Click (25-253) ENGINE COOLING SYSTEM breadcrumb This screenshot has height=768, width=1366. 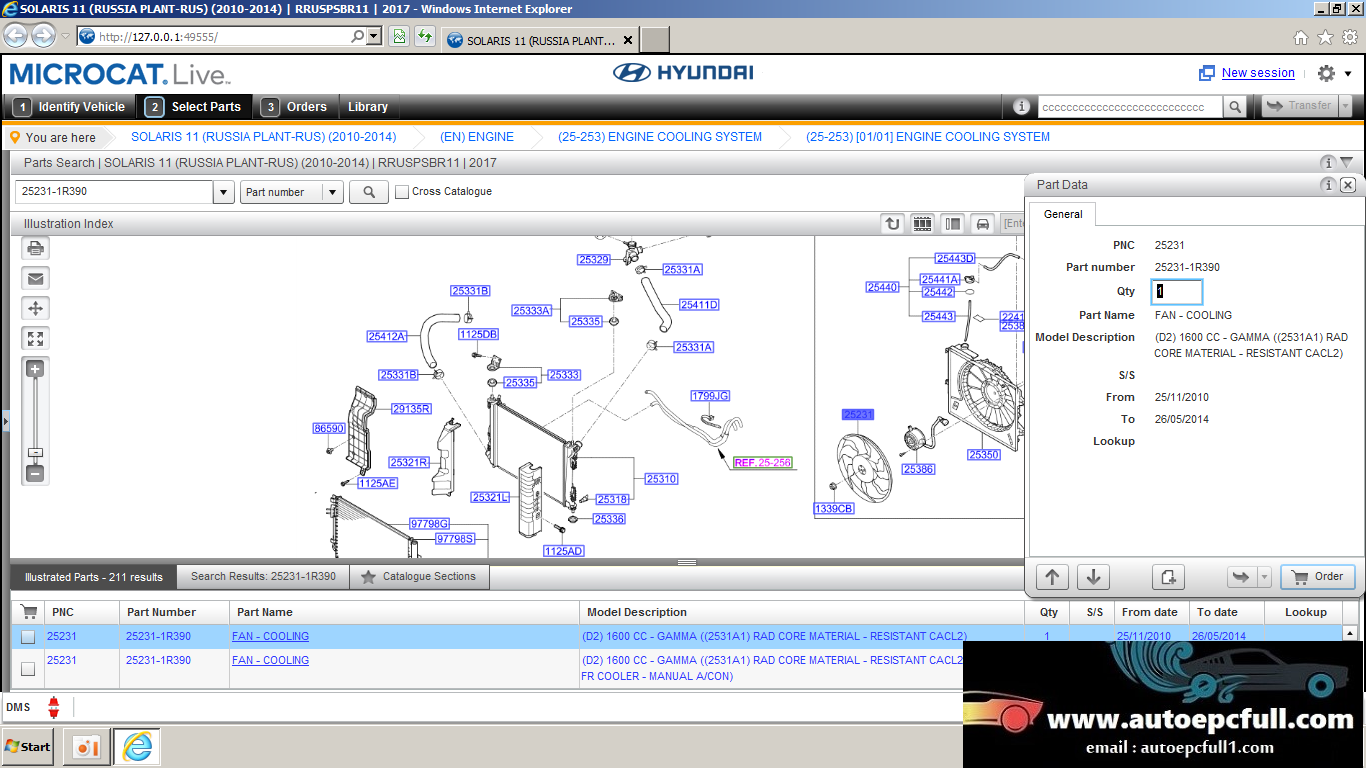[x=660, y=137]
